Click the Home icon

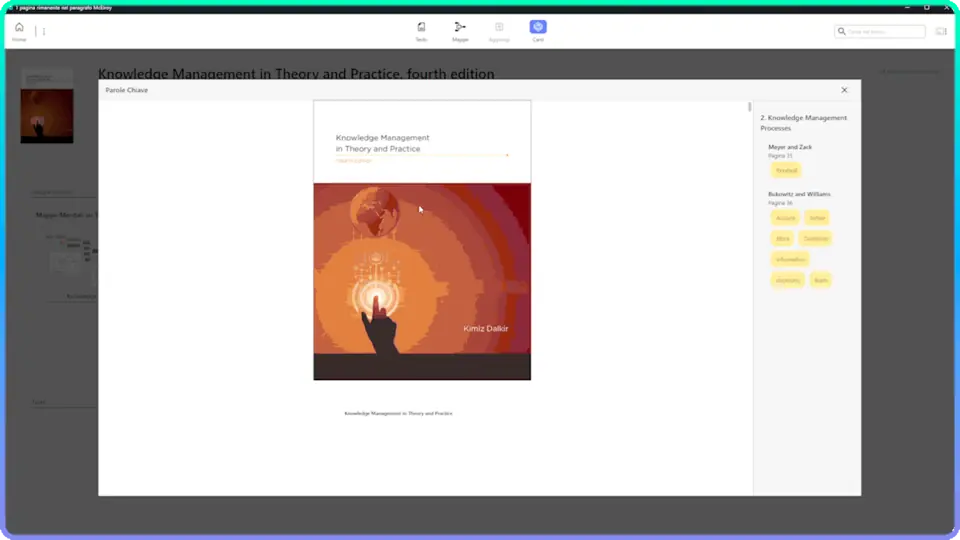(x=19, y=28)
